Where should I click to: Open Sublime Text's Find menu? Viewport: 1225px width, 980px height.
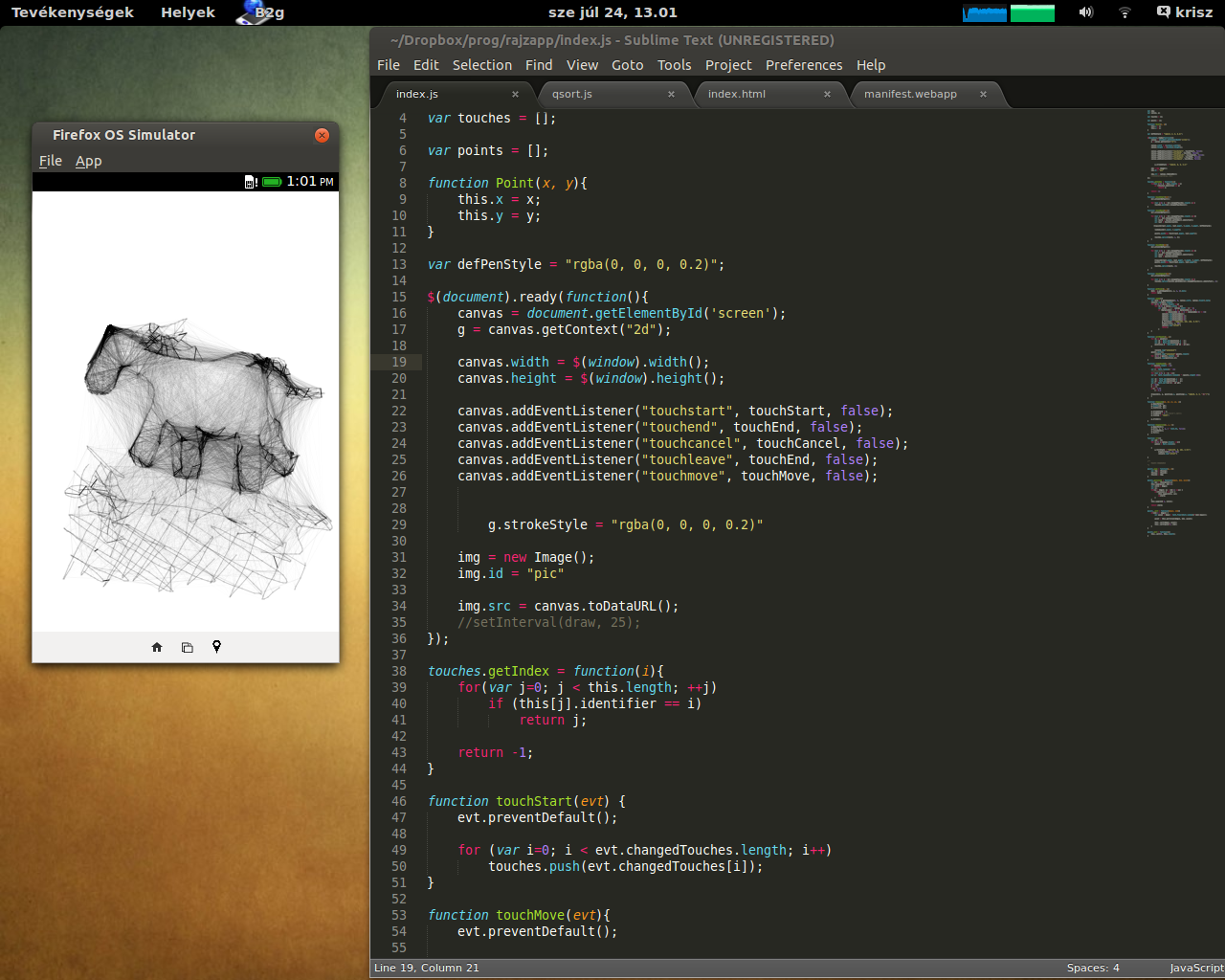(539, 65)
